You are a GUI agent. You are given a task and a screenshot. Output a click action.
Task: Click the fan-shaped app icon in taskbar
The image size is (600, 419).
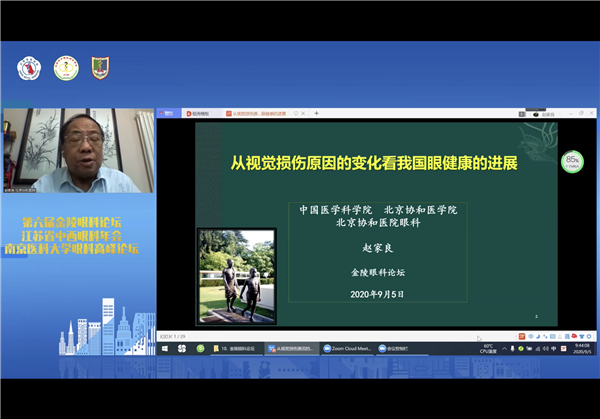pos(182,349)
